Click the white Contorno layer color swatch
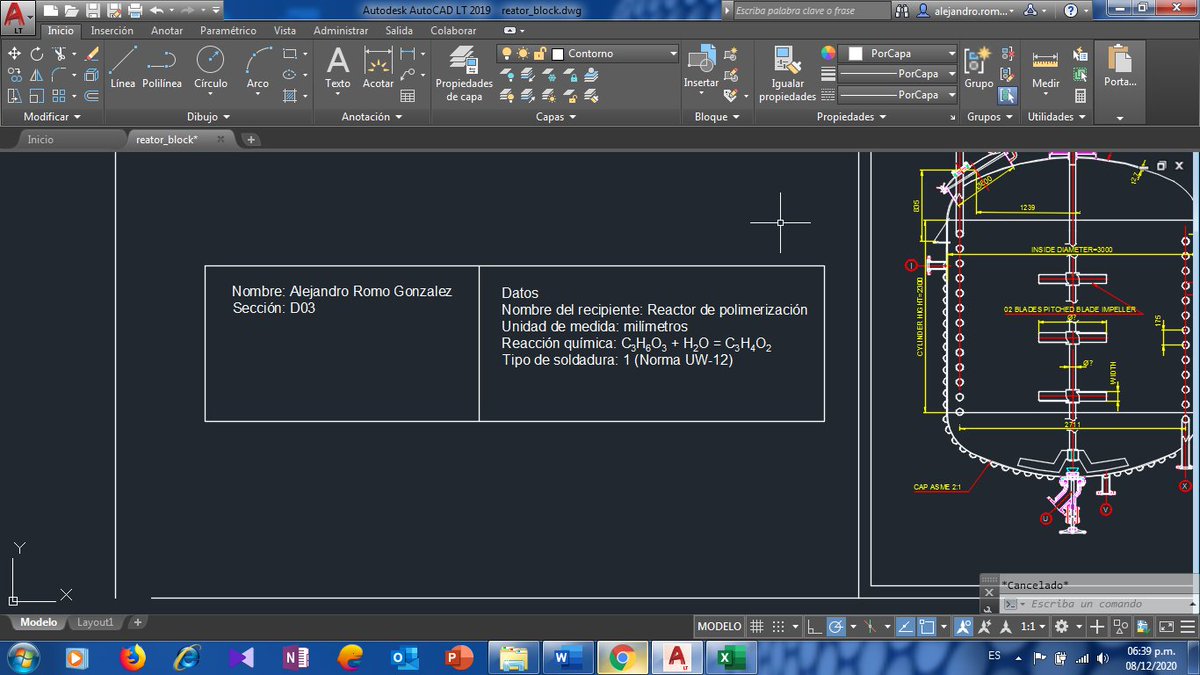Image resolution: width=1200 pixels, height=675 pixels. [558, 53]
